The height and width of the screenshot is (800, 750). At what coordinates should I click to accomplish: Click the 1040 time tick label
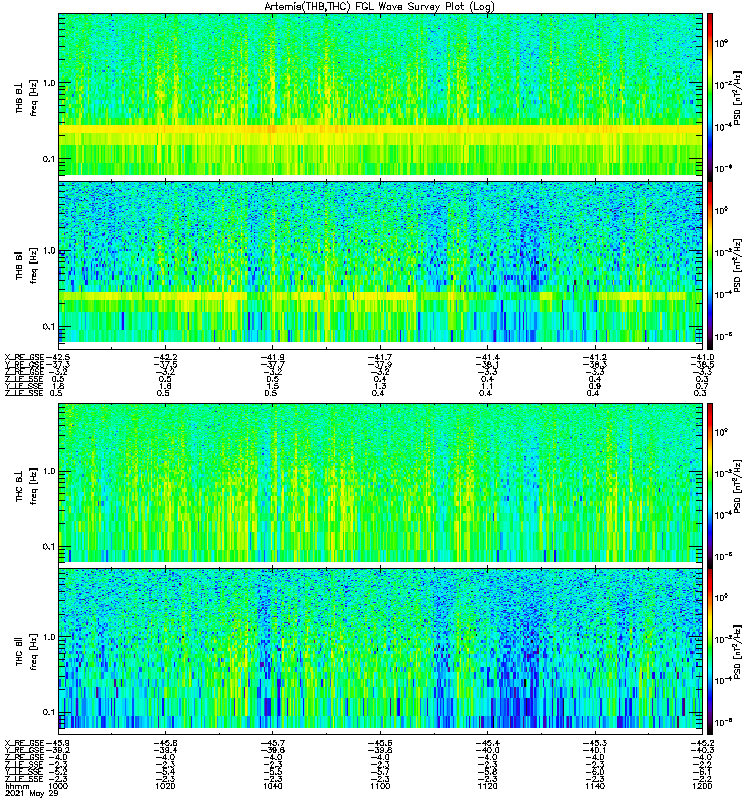[x=273, y=786]
